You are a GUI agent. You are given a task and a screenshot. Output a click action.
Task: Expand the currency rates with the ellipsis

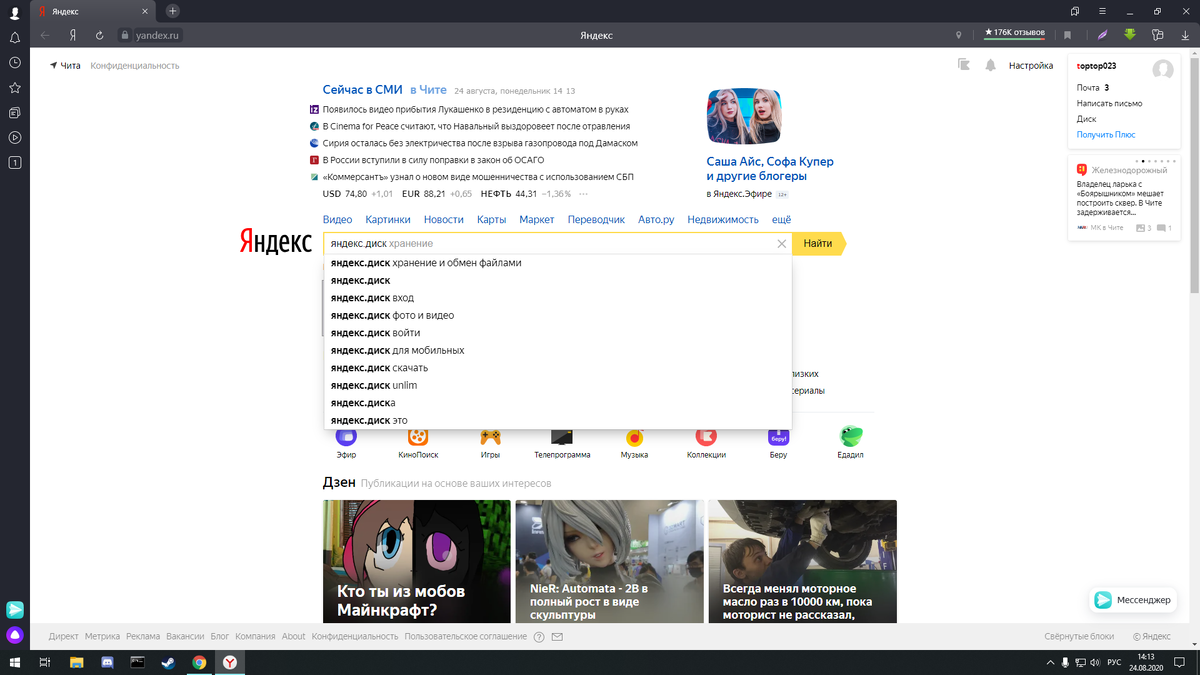coord(584,194)
